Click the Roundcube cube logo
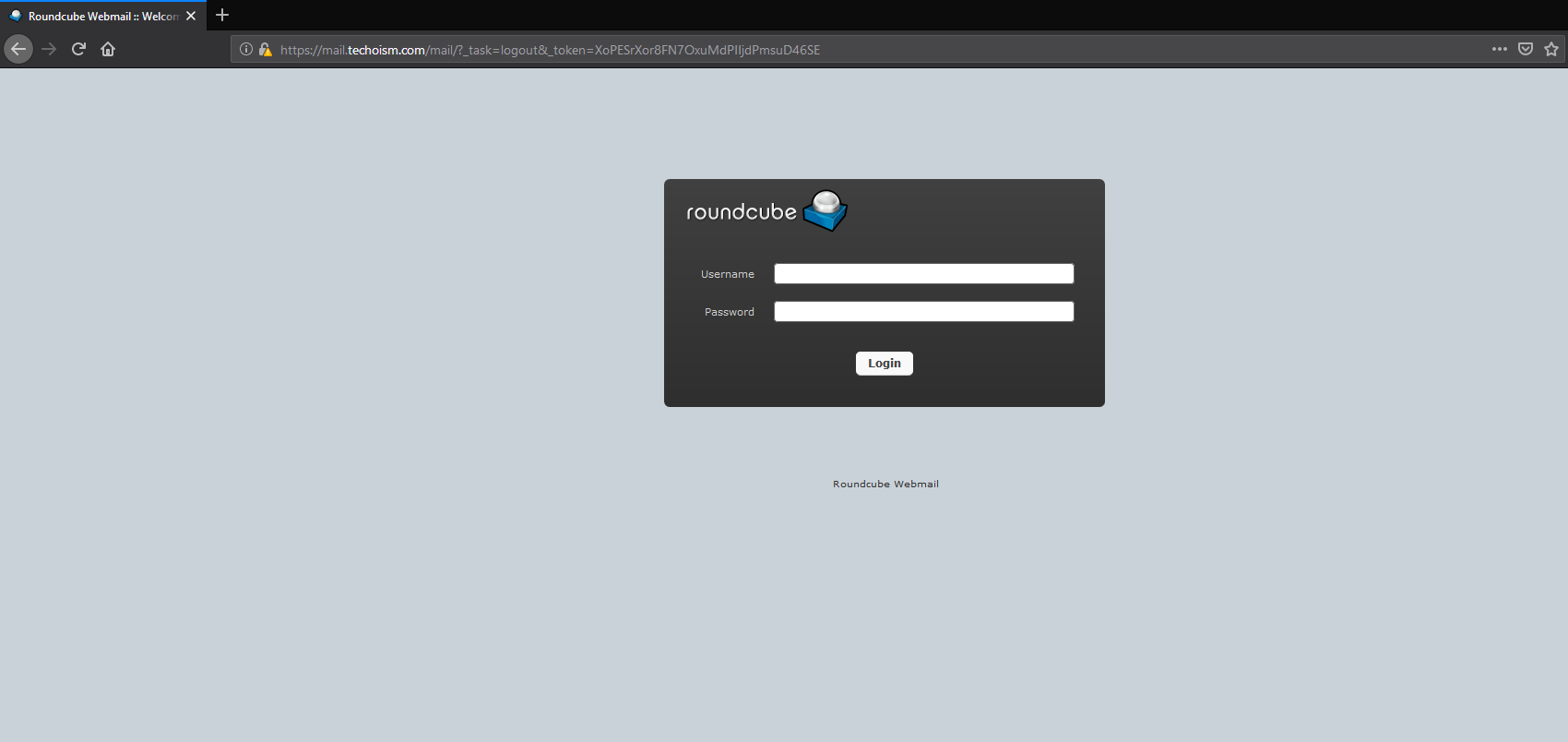Viewport: 1568px width, 742px height. click(x=826, y=211)
